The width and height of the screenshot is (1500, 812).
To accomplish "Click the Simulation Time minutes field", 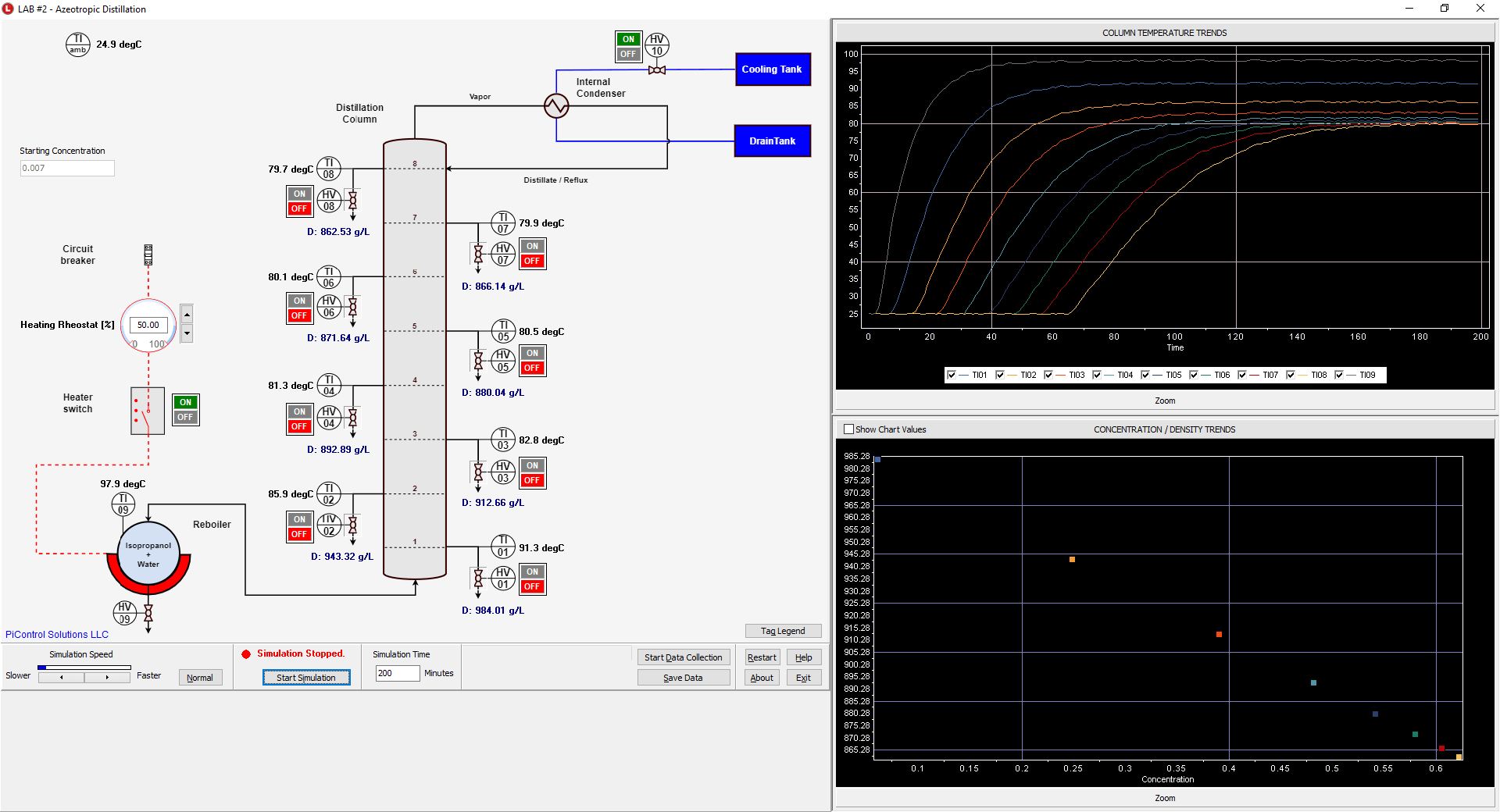I will pyautogui.click(x=397, y=673).
